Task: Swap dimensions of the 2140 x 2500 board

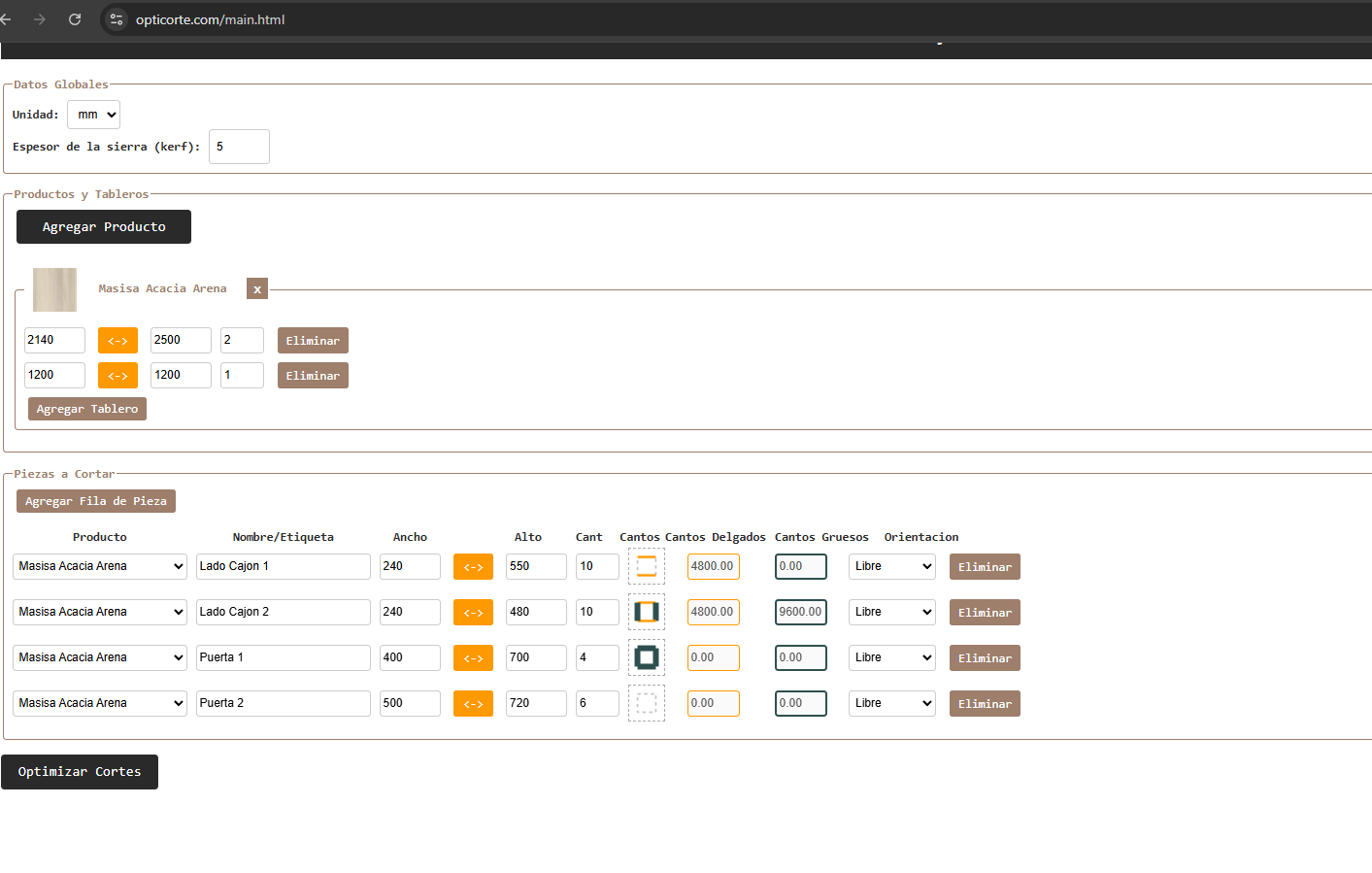Action: click(x=117, y=341)
